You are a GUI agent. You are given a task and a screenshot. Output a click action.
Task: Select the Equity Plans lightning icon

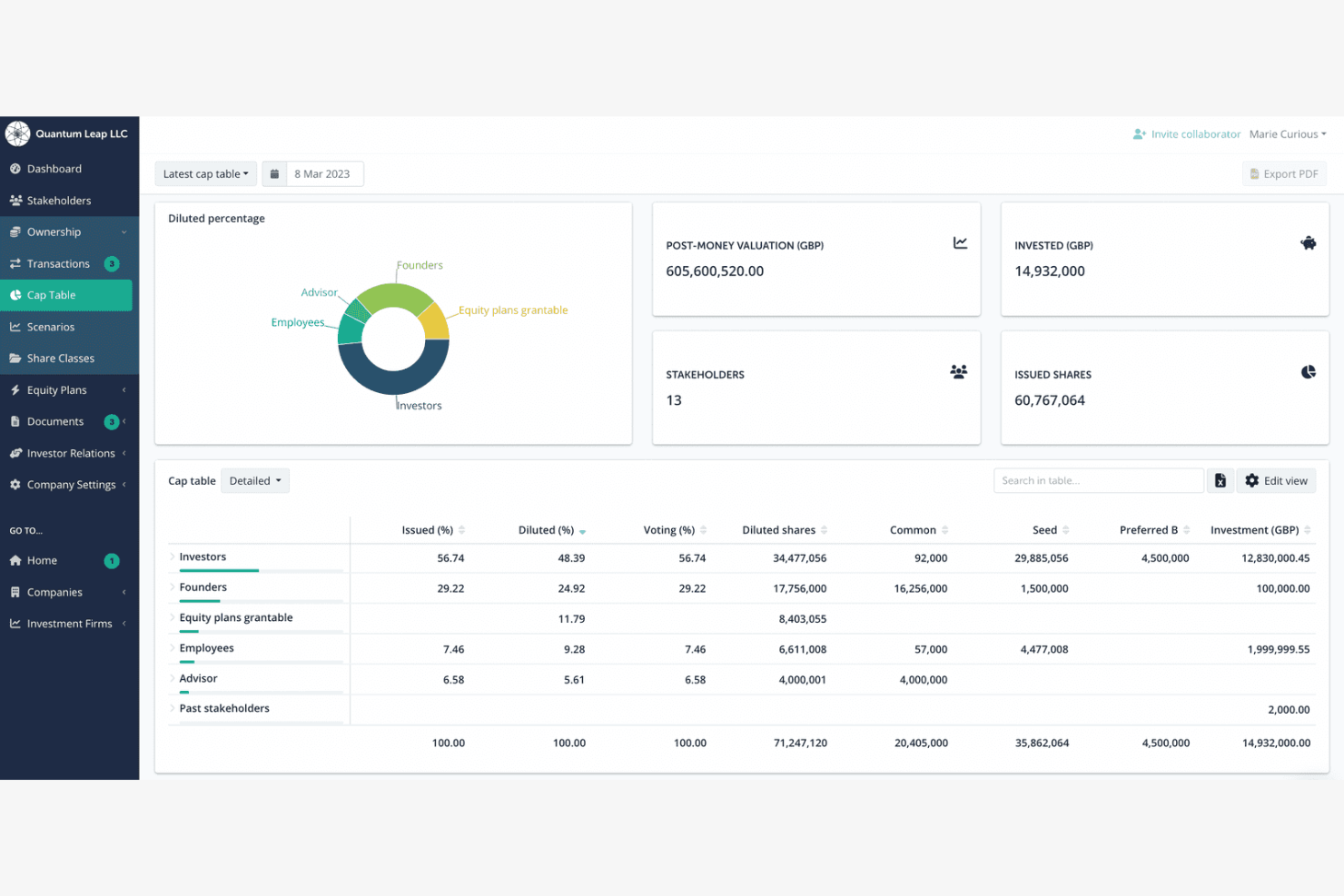pos(15,389)
